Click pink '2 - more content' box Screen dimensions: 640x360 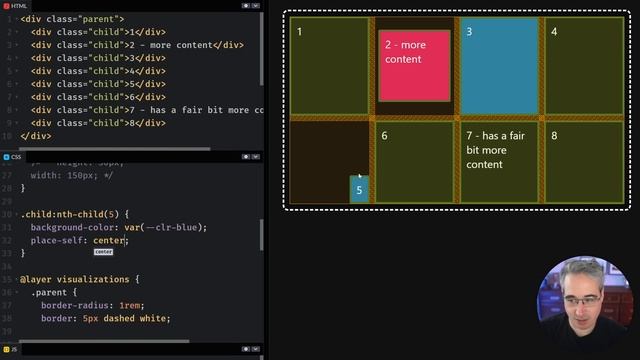[x=414, y=66]
